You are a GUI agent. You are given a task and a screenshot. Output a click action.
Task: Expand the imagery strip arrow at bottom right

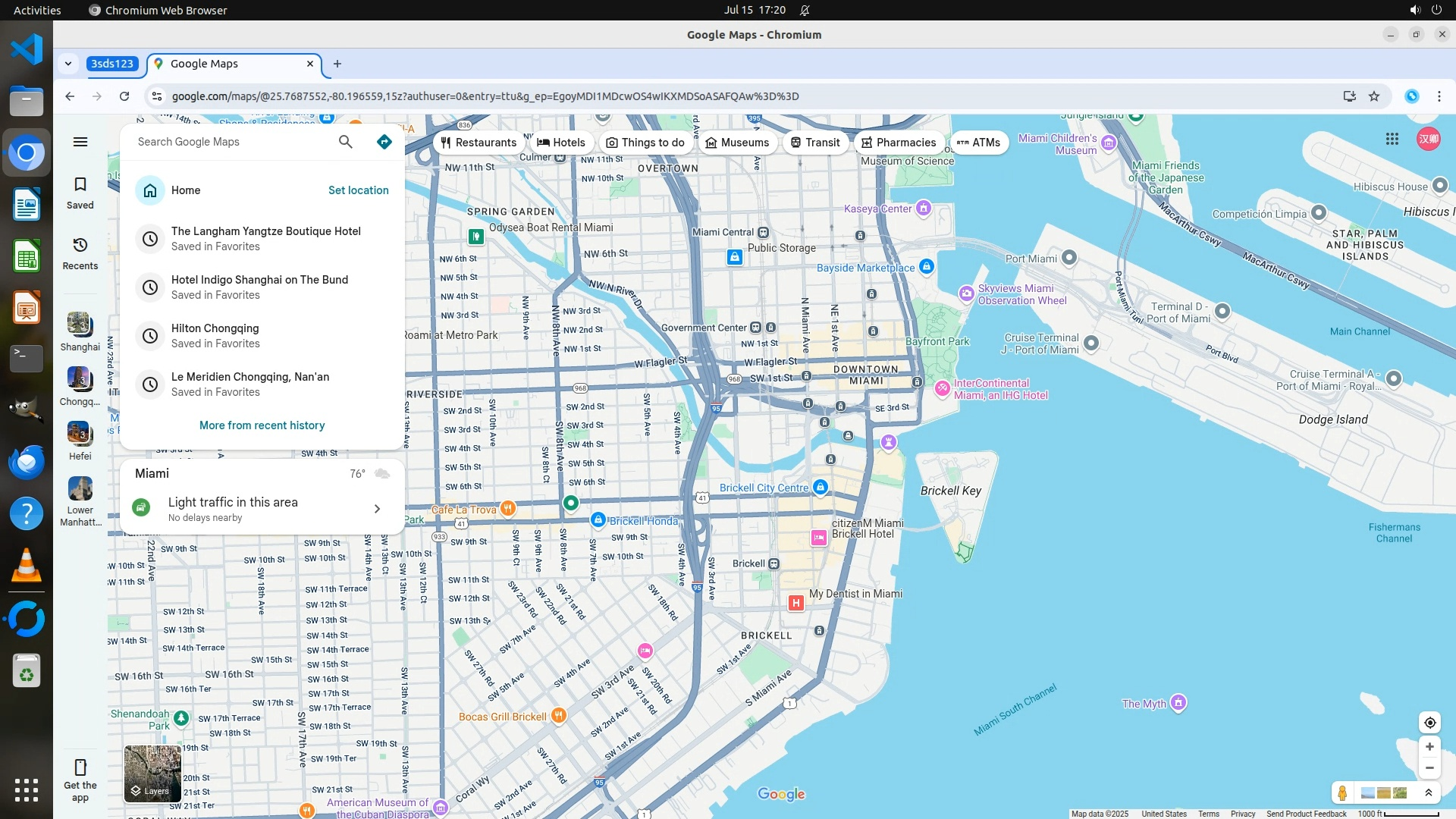tap(1429, 793)
